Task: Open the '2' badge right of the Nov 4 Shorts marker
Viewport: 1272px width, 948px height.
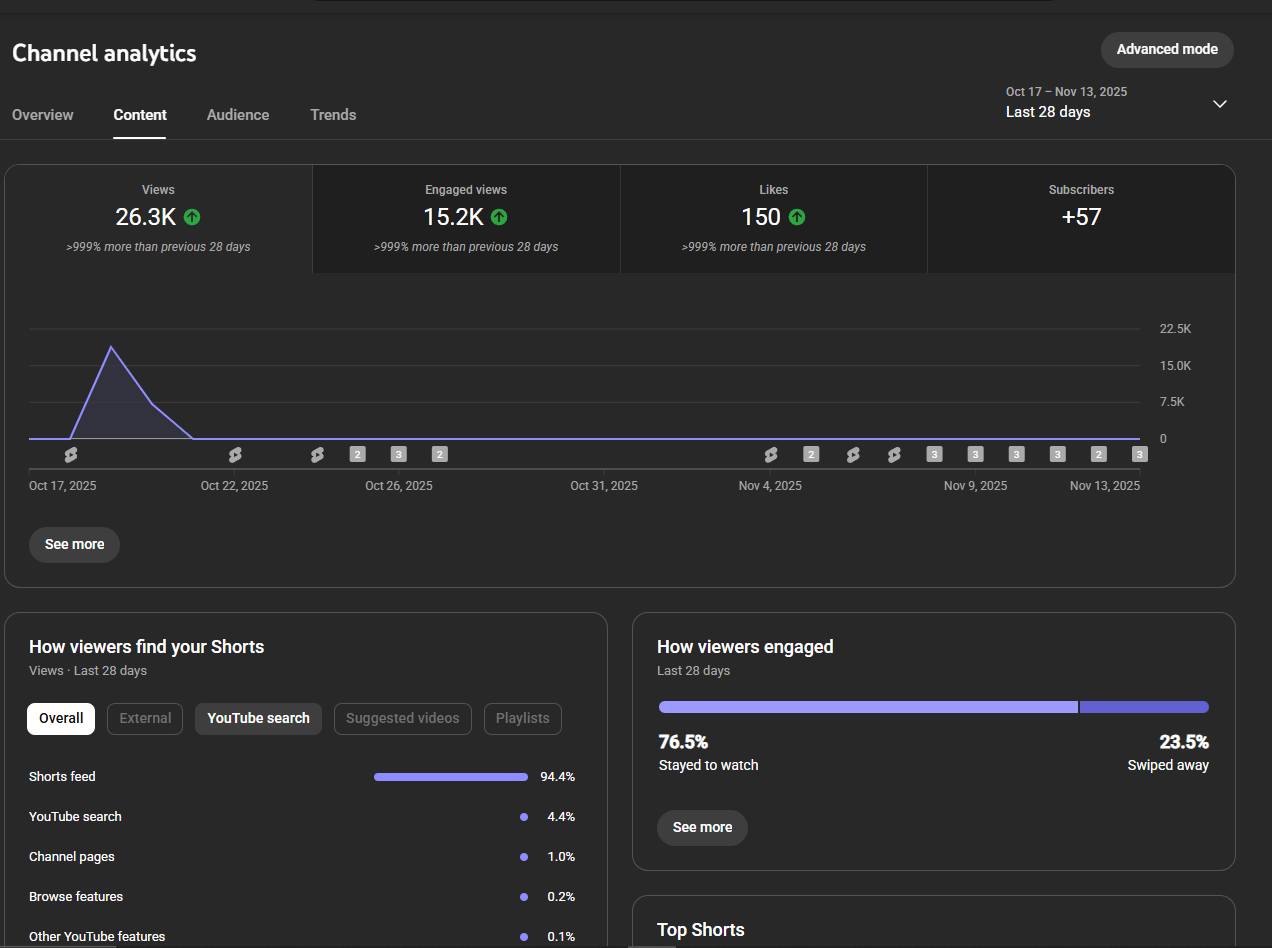Action: [811, 454]
